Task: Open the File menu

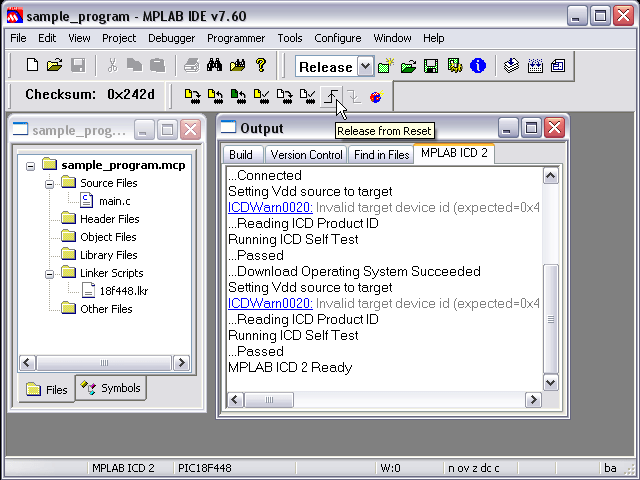Action: pos(18,38)
